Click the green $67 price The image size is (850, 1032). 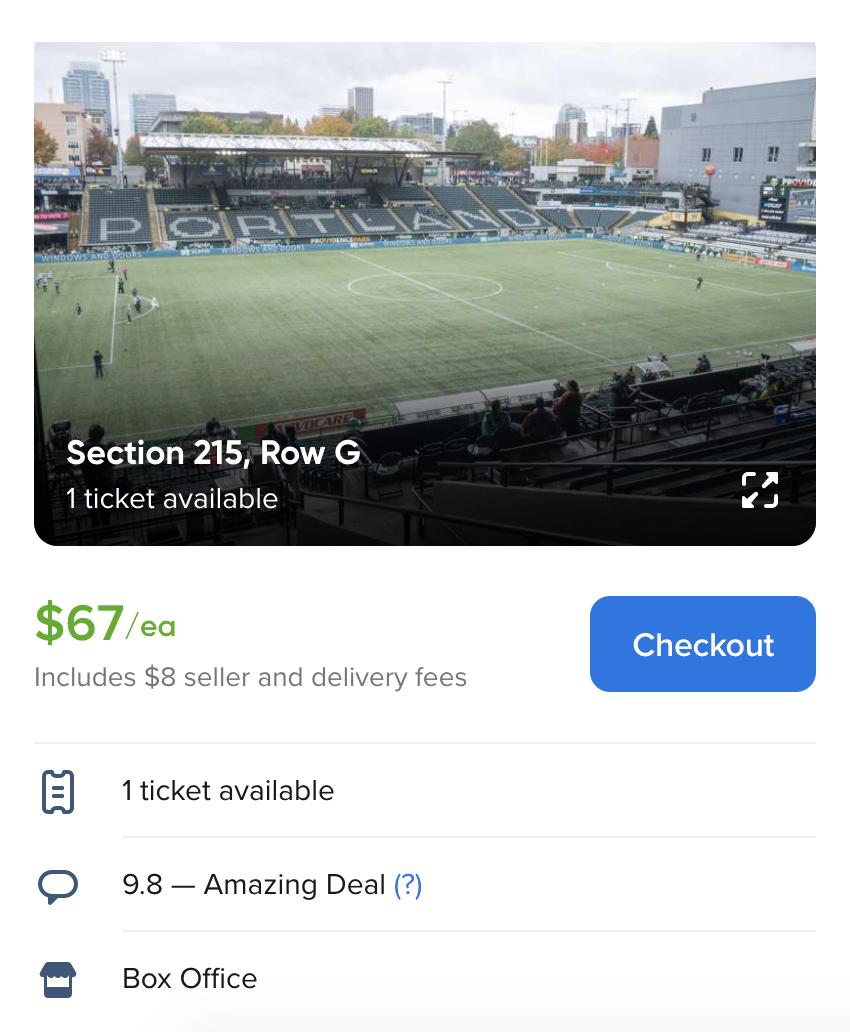coord(79,623)
